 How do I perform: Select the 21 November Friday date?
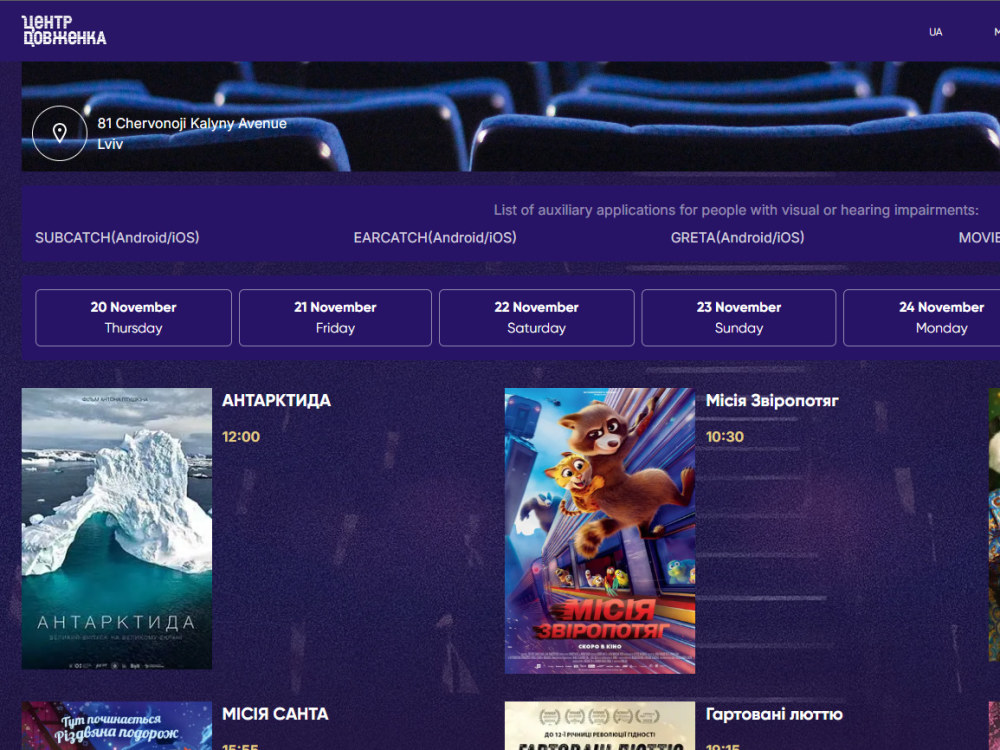click(x=335, y=318)
